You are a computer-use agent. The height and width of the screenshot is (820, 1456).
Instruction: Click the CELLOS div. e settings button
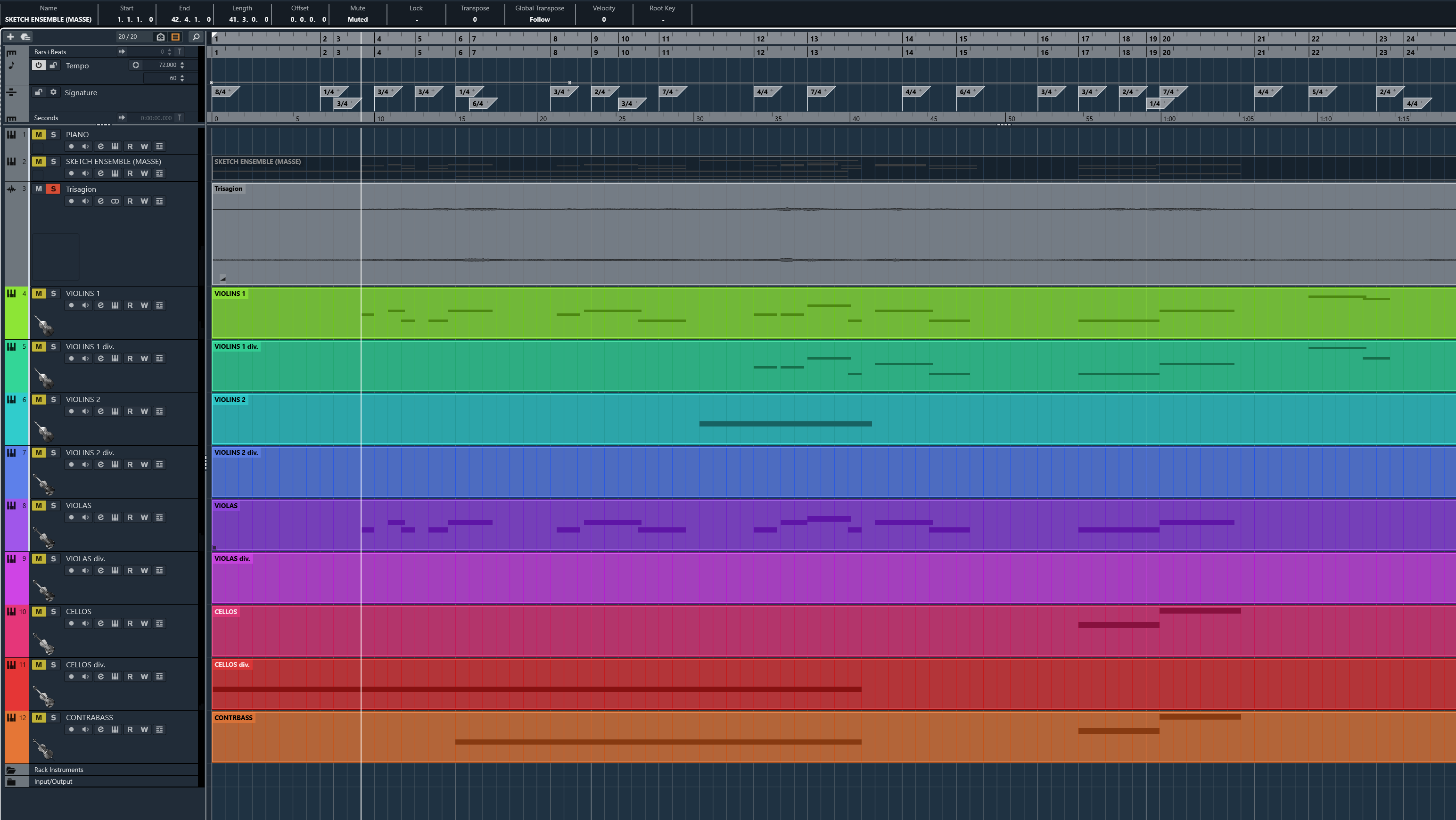(100, 676)
